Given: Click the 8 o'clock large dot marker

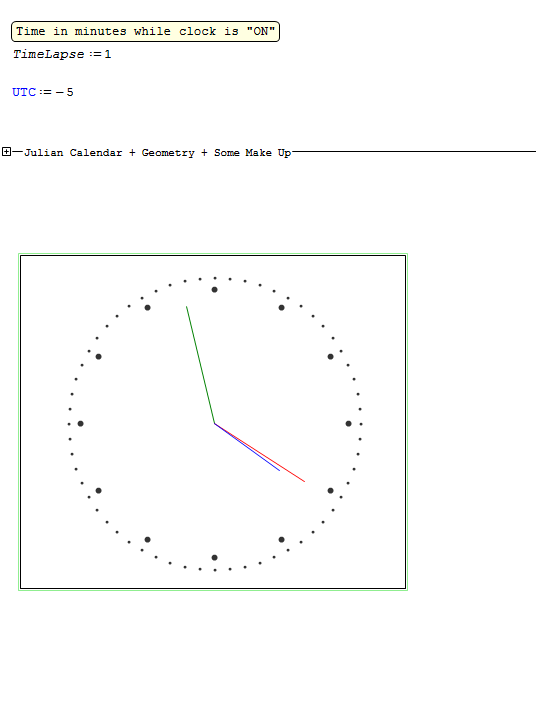Looking at the screenshot, I should 99,490.
